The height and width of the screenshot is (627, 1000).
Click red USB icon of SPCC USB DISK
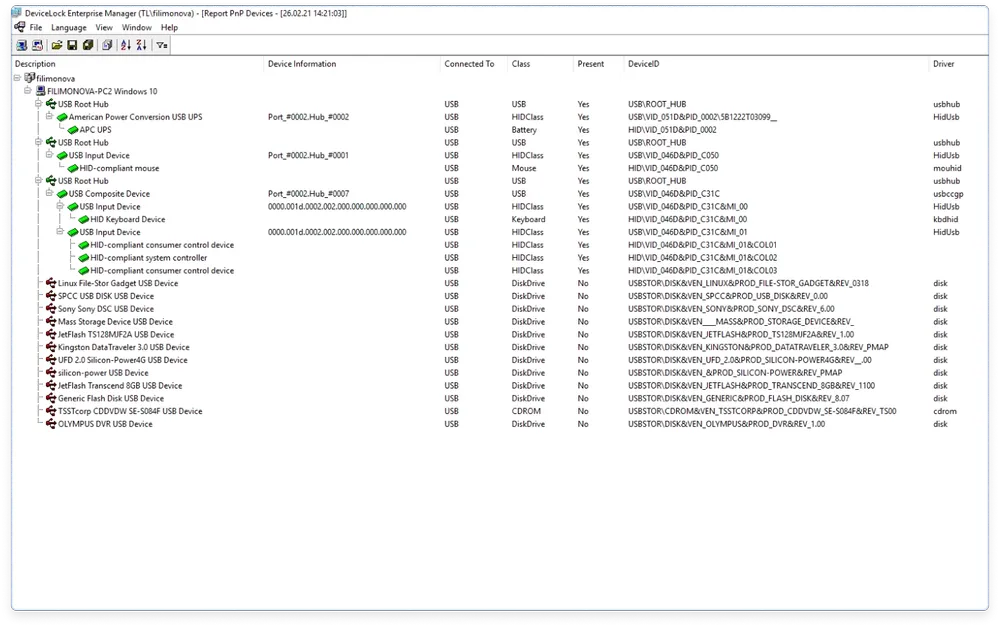(x=51, y=295)
